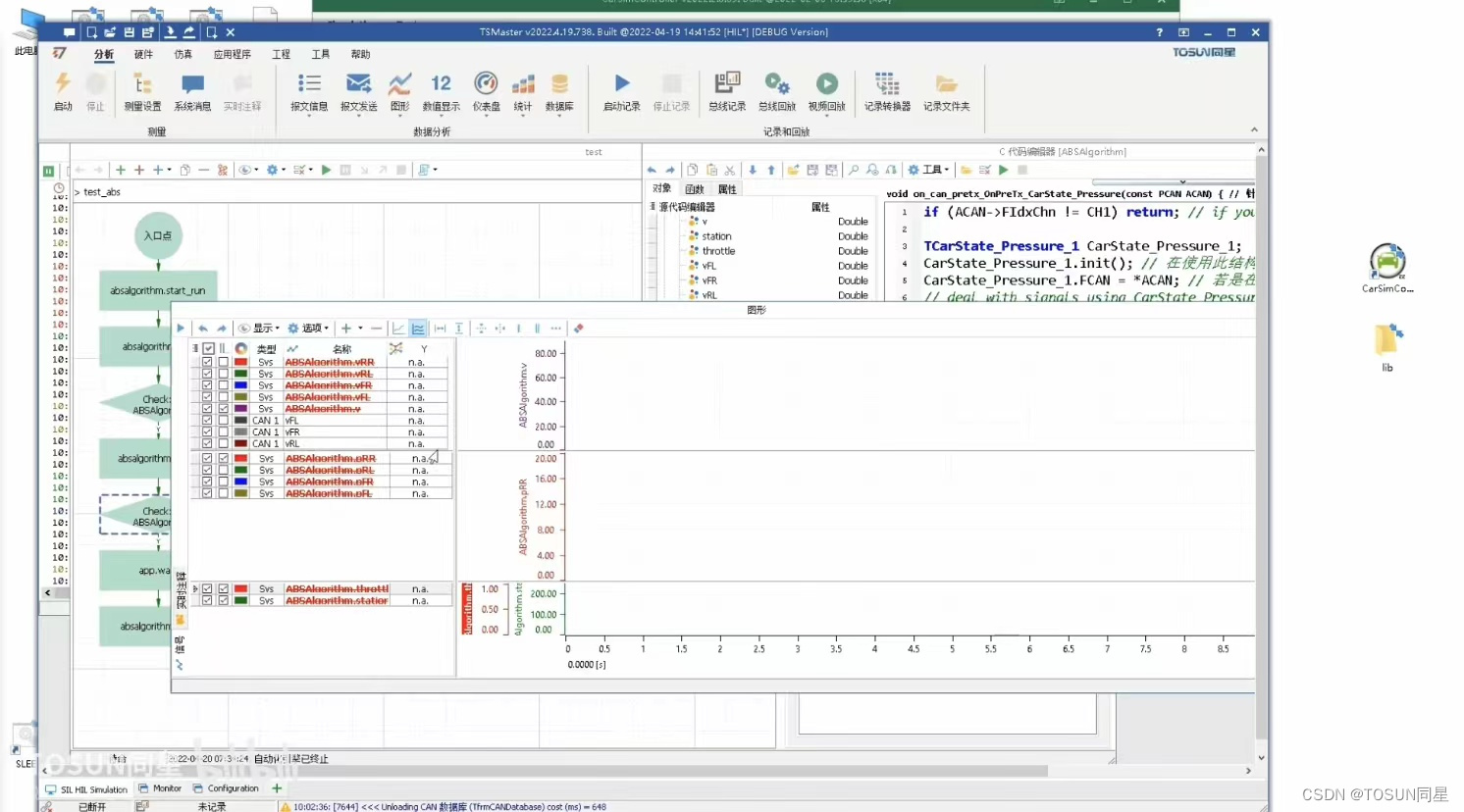Click the remove signal minus icon in graphics toolbar

tap(376, 329)
